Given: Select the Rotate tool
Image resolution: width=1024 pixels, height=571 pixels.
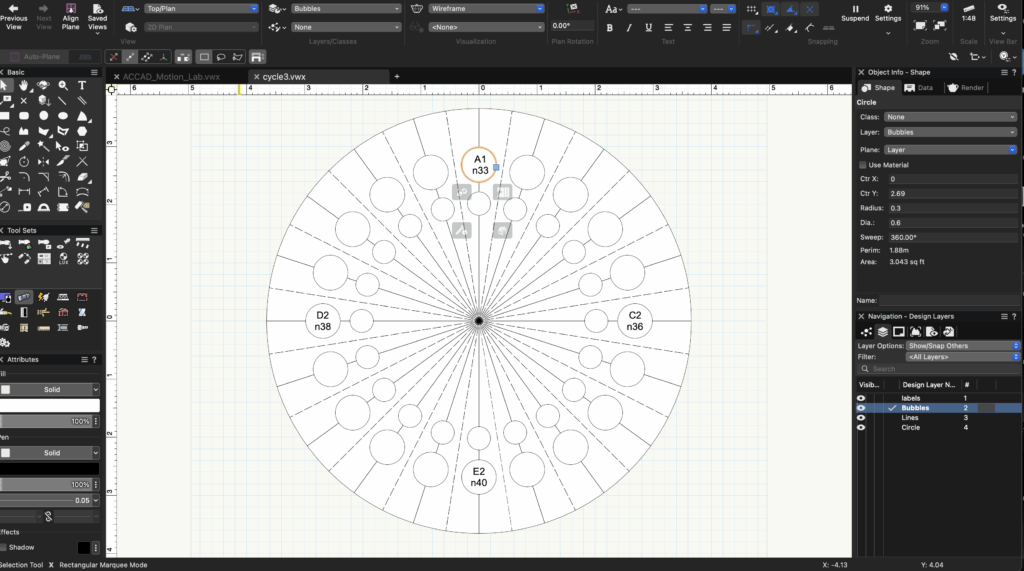Looking at the screenshot, I should coord(24,161).
